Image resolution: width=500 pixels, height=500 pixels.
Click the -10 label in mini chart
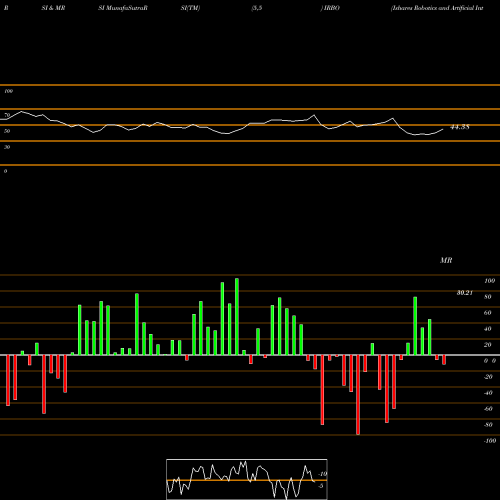tap(322, 474)
